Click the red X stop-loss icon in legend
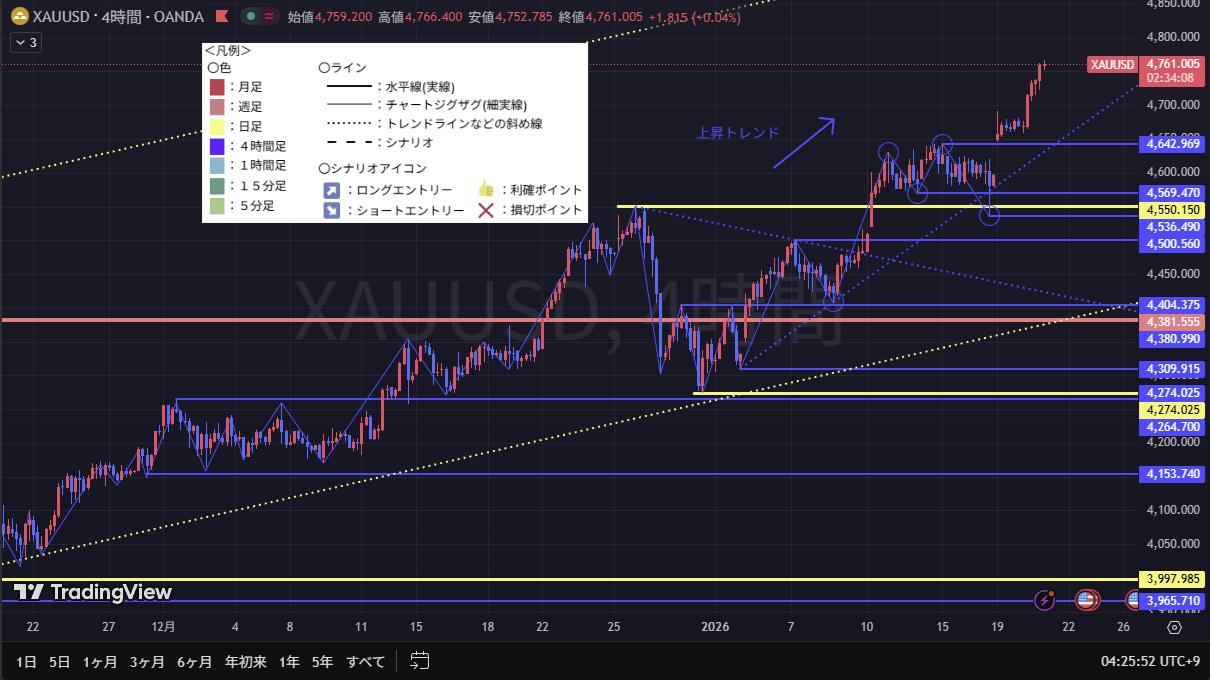 (x=486, y=210)
